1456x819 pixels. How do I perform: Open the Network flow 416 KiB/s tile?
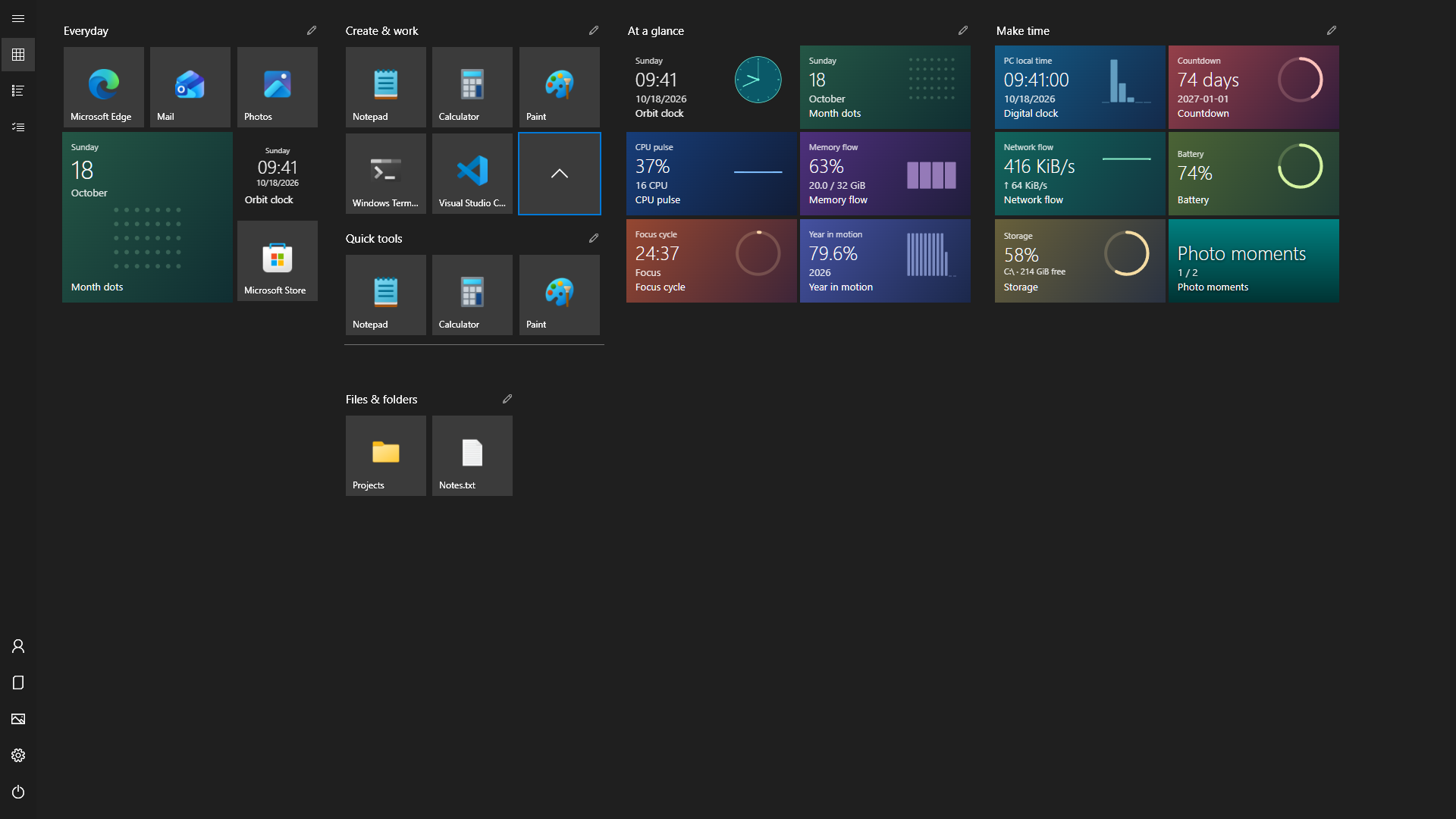tap(1080, 174)
